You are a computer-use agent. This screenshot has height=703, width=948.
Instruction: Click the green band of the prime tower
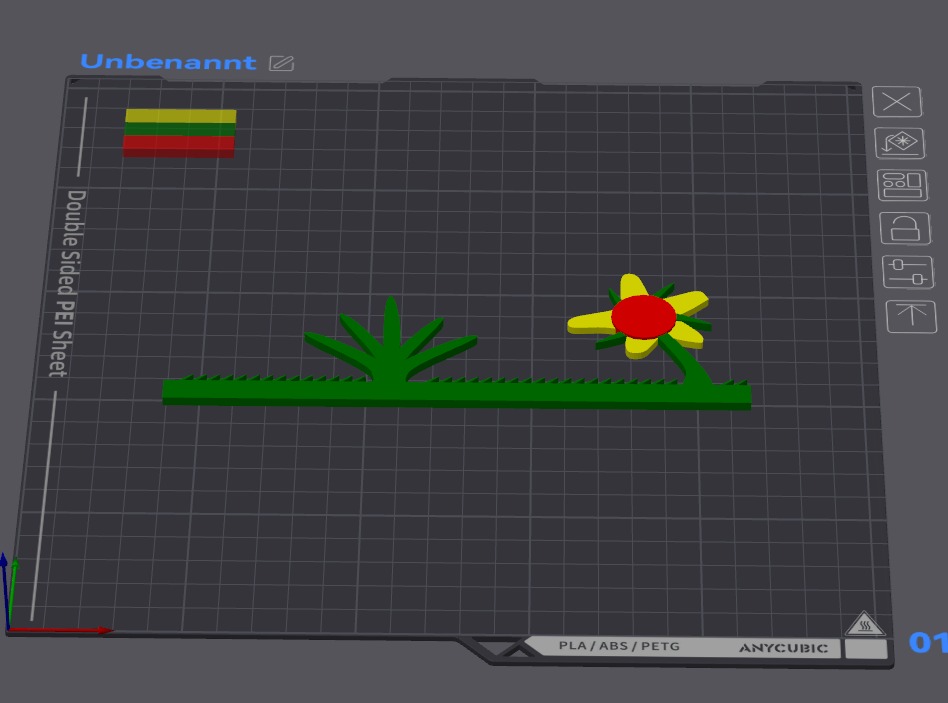(180, 129)
